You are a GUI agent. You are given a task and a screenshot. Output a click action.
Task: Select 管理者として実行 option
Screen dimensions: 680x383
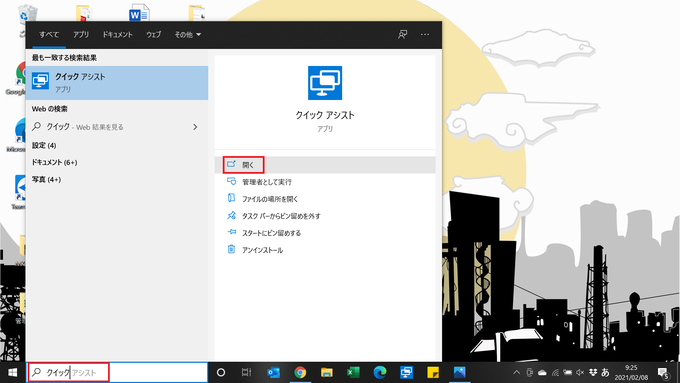coord(325,182)
